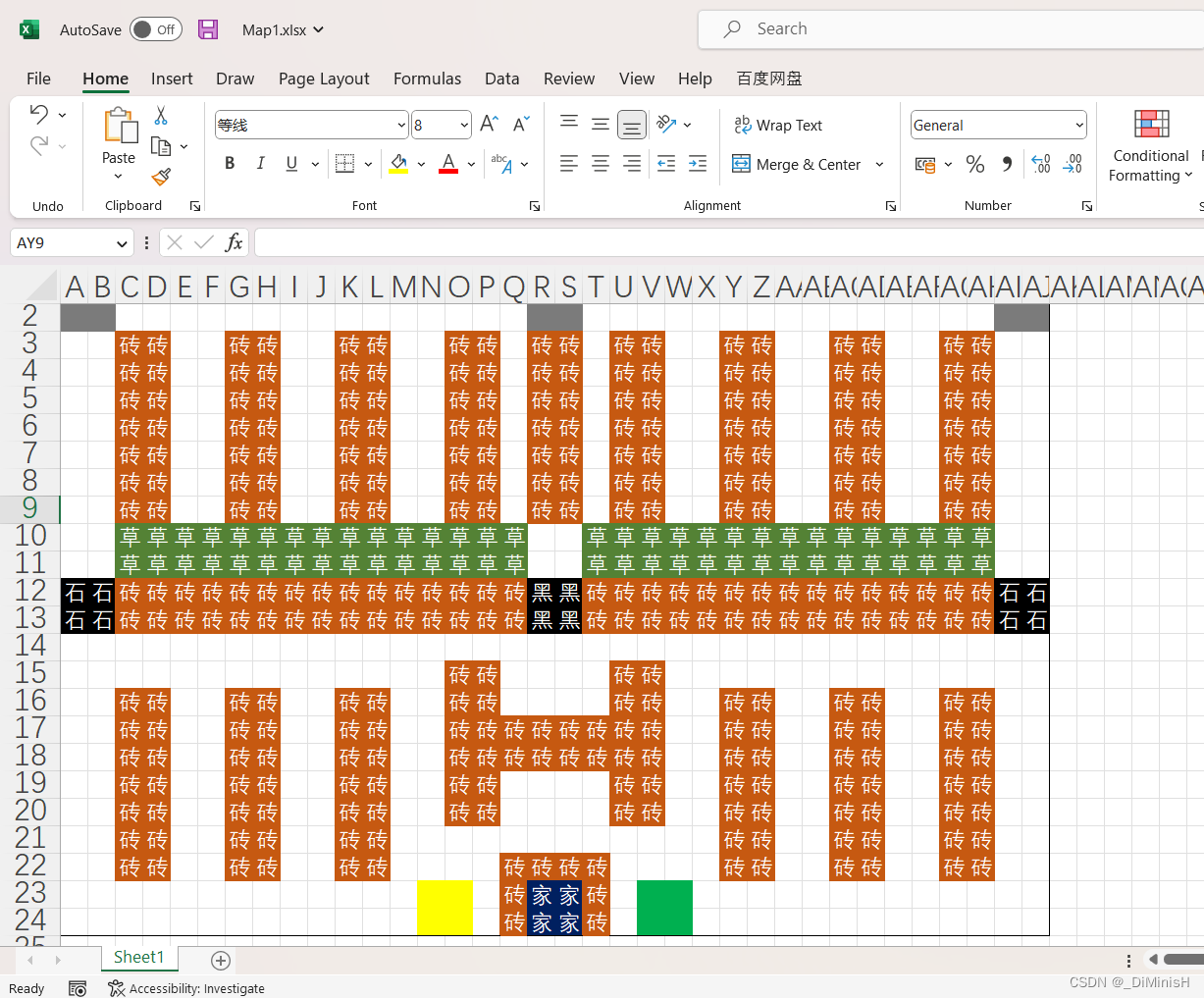The image size is (1204, 998).
Task: Click the Save icon in title bar
Action: click(208, 29)
